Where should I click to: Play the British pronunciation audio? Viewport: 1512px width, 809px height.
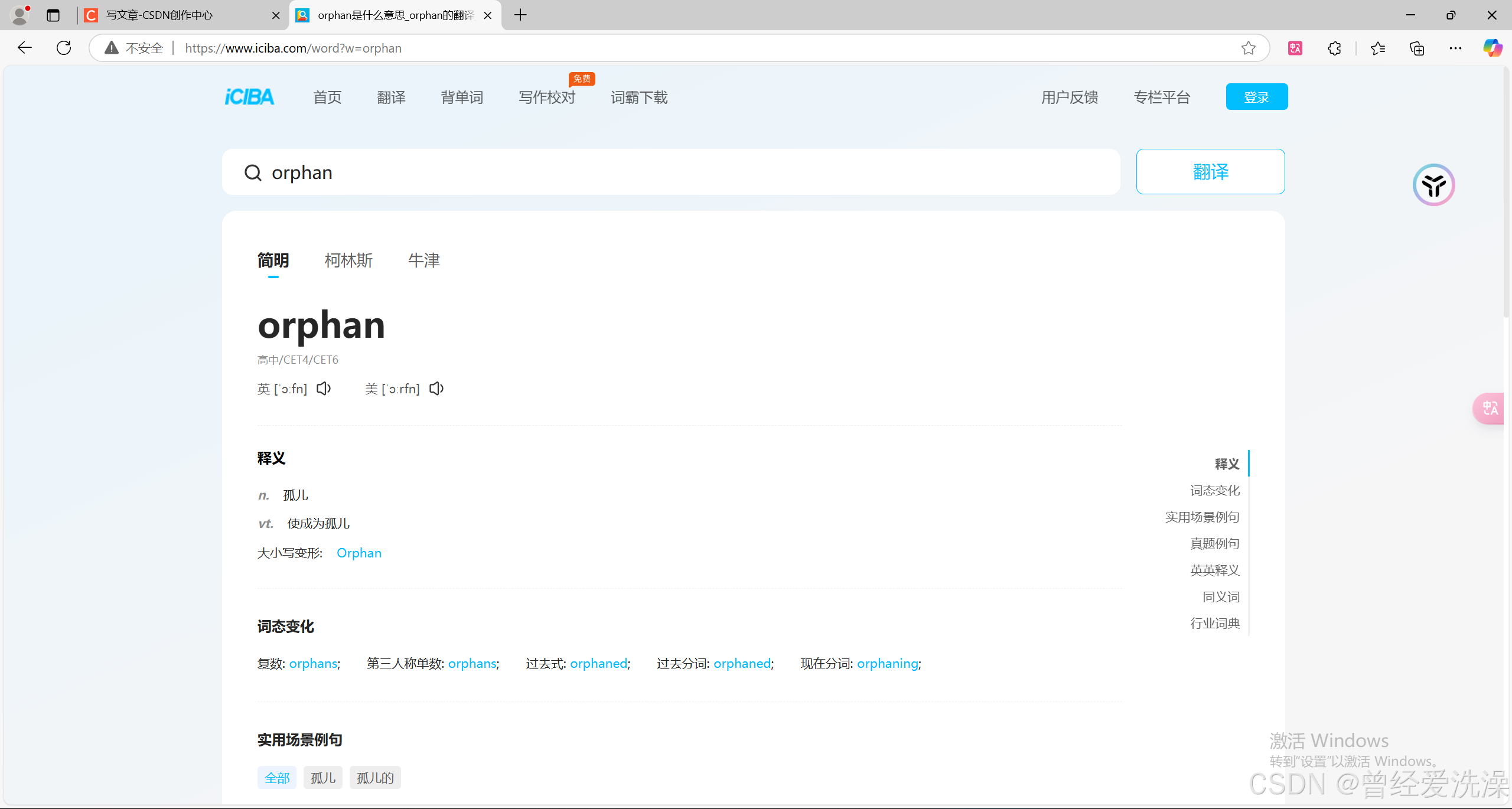(324, 389)
